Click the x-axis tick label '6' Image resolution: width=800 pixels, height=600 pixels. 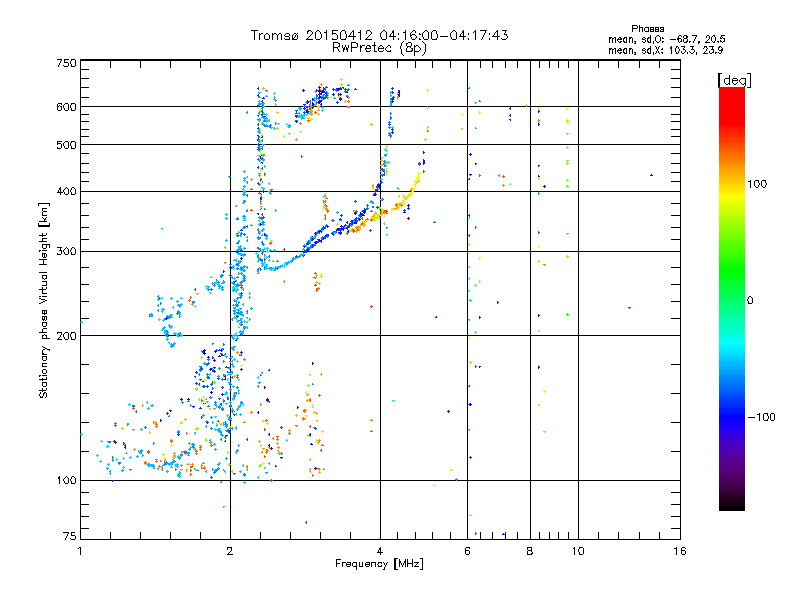point(467,551)
